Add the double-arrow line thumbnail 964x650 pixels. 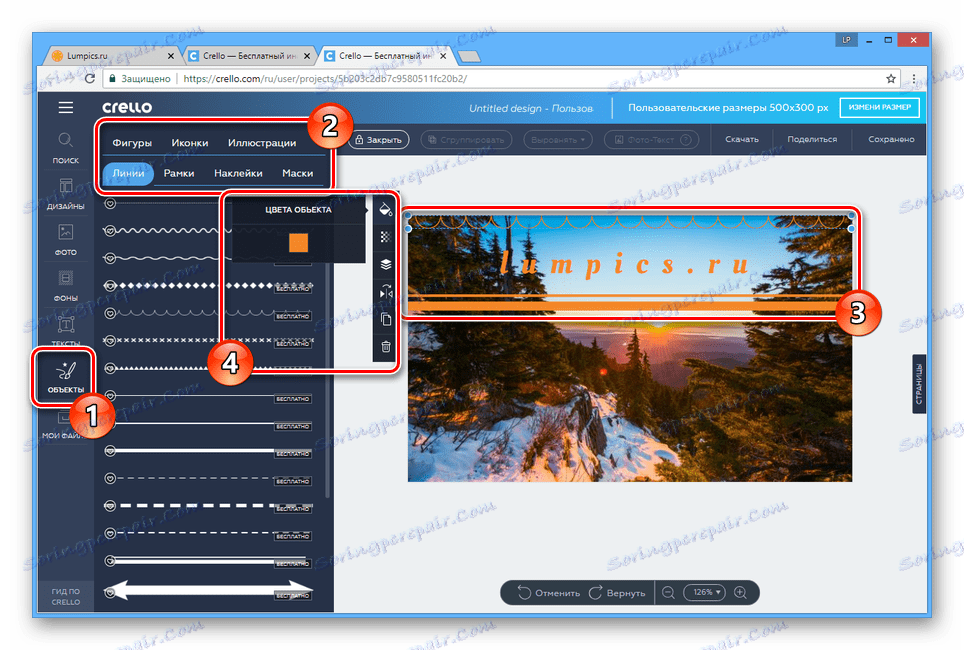[x=208, y=590]
